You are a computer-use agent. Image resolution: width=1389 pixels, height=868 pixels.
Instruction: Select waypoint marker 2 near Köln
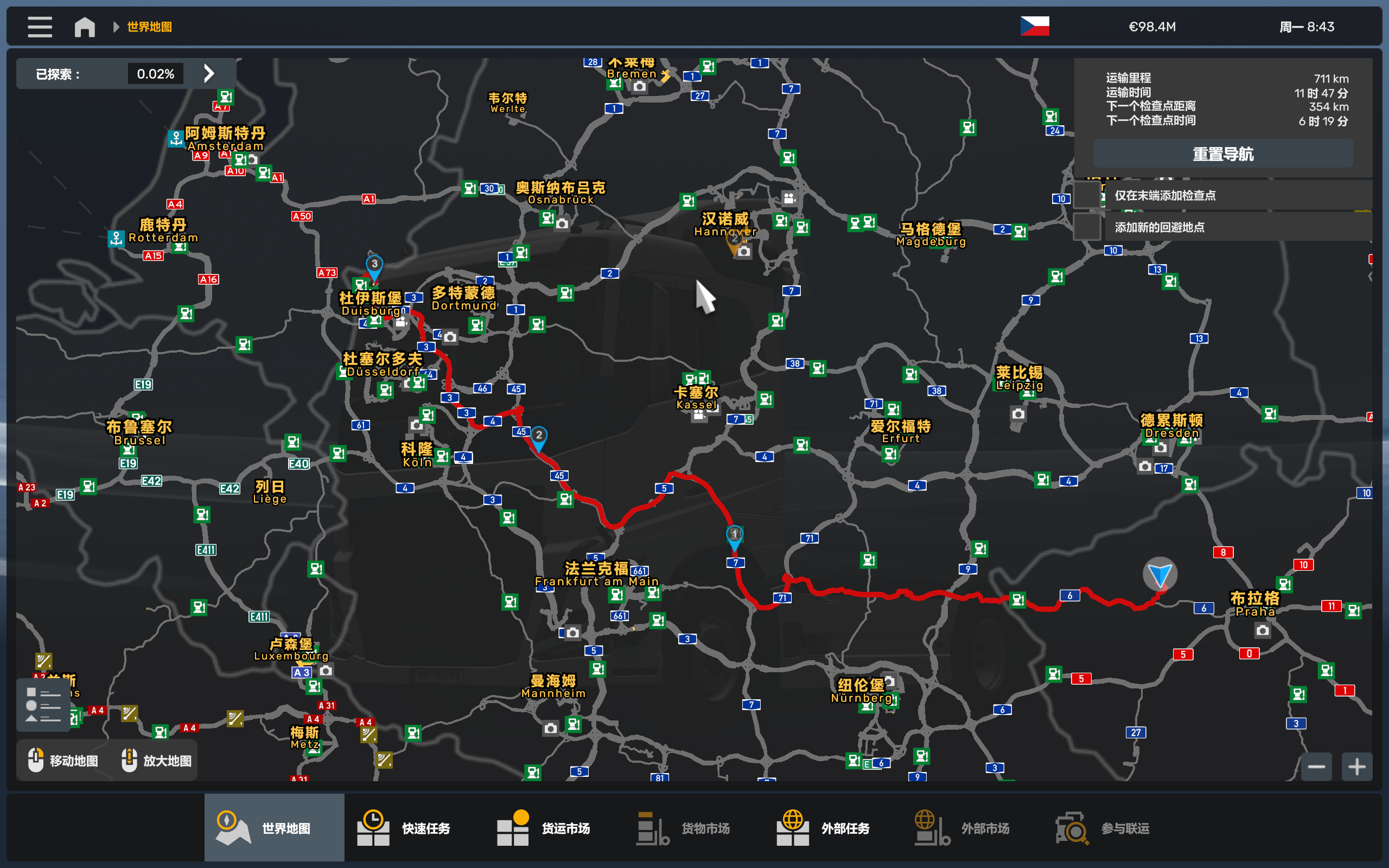pos(538,437)
